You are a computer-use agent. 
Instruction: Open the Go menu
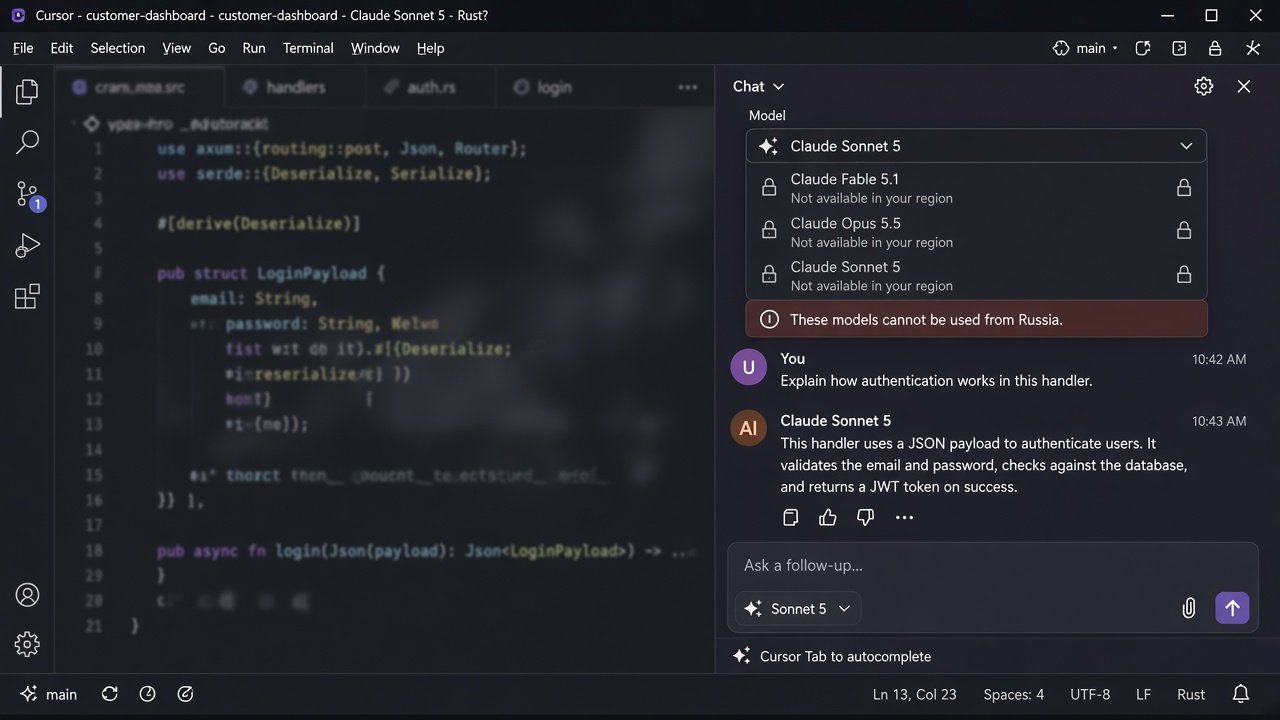click(x=217, y=48)
